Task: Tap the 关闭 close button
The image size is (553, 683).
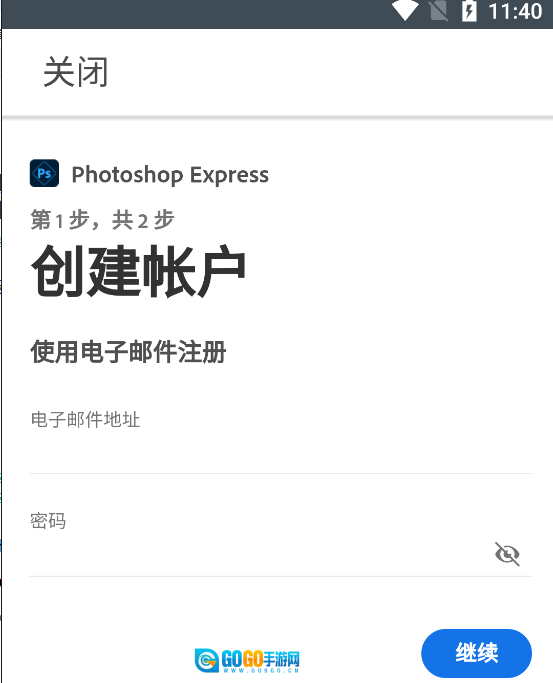Action: (75, 72)
